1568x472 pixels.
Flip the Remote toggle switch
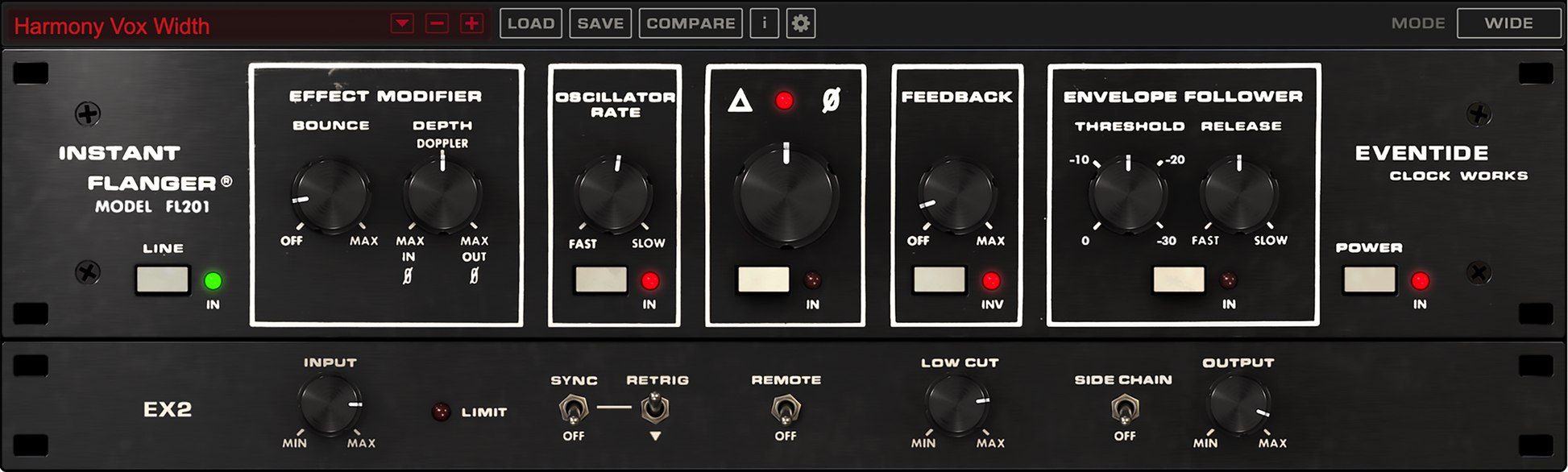pyautogui.click(x=786, y=410)
